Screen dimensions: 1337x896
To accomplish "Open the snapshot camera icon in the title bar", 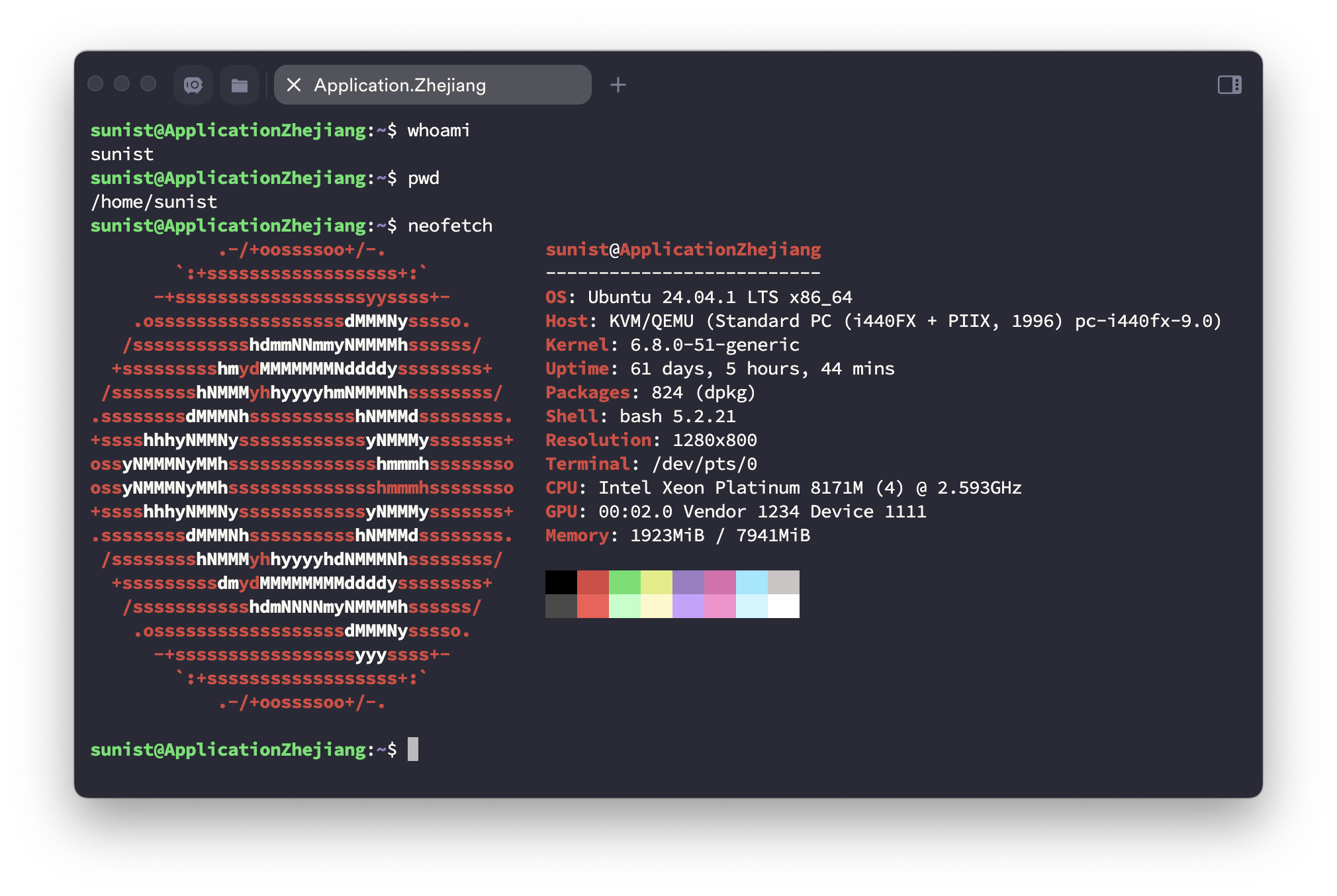I will (x=193, y=85).
